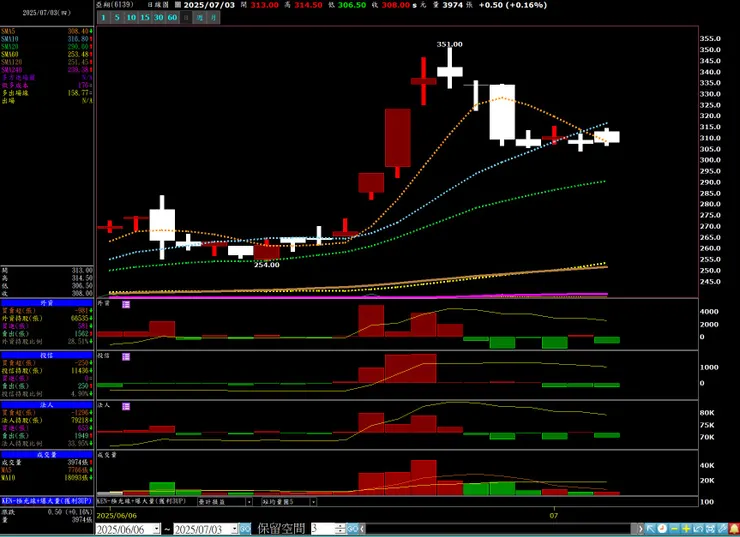The height and width of the screenshot is (537, 740).
Task: Click the 成交量 blue panel header
Action: click(47, 454)
